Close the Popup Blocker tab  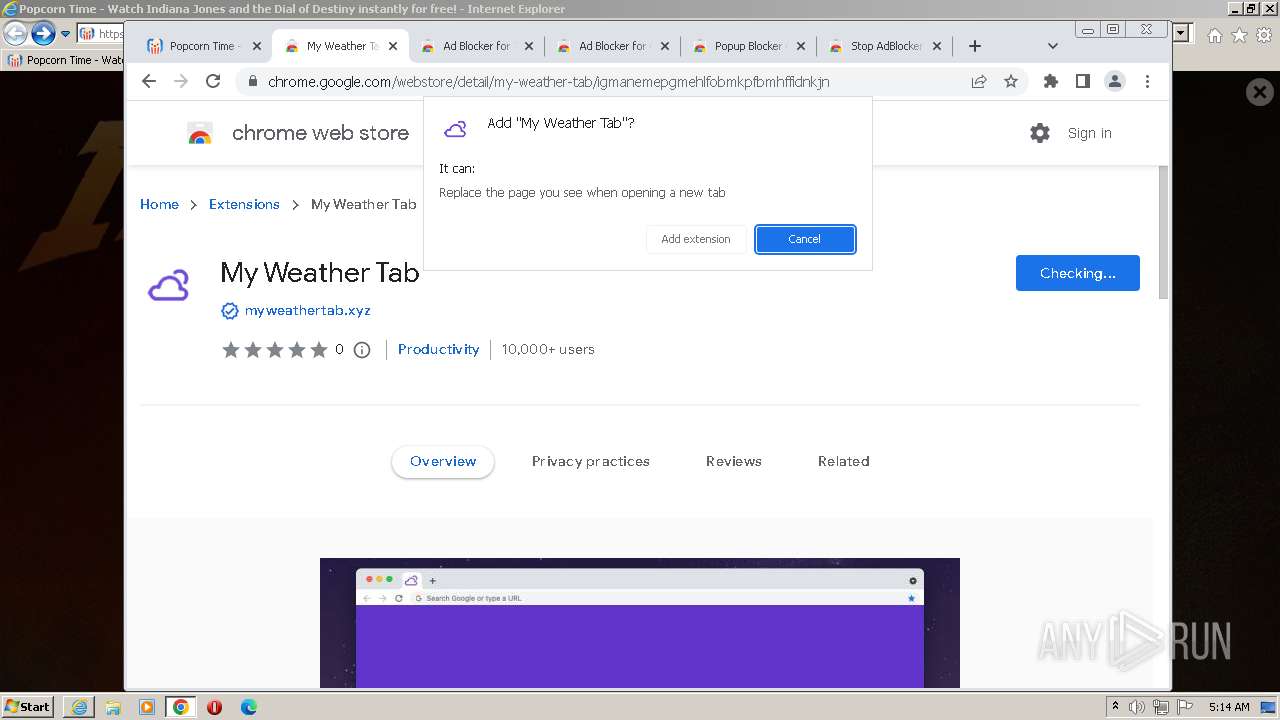tap(801, 46)
